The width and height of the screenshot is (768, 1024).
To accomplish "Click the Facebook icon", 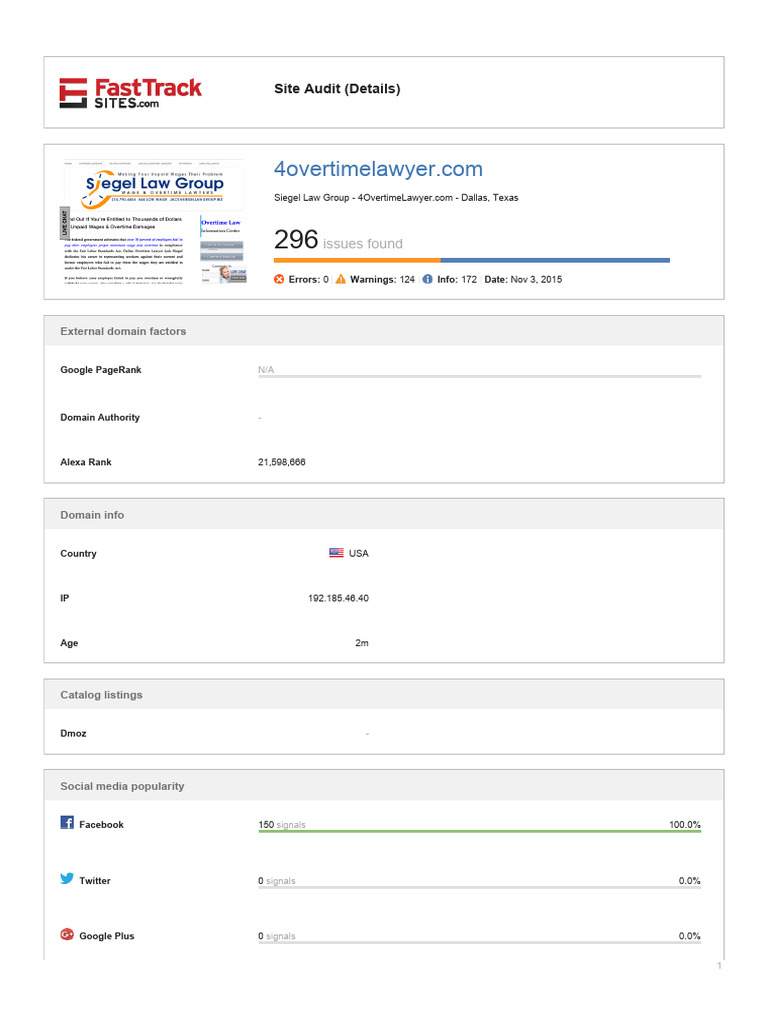I will coord(67,823).
